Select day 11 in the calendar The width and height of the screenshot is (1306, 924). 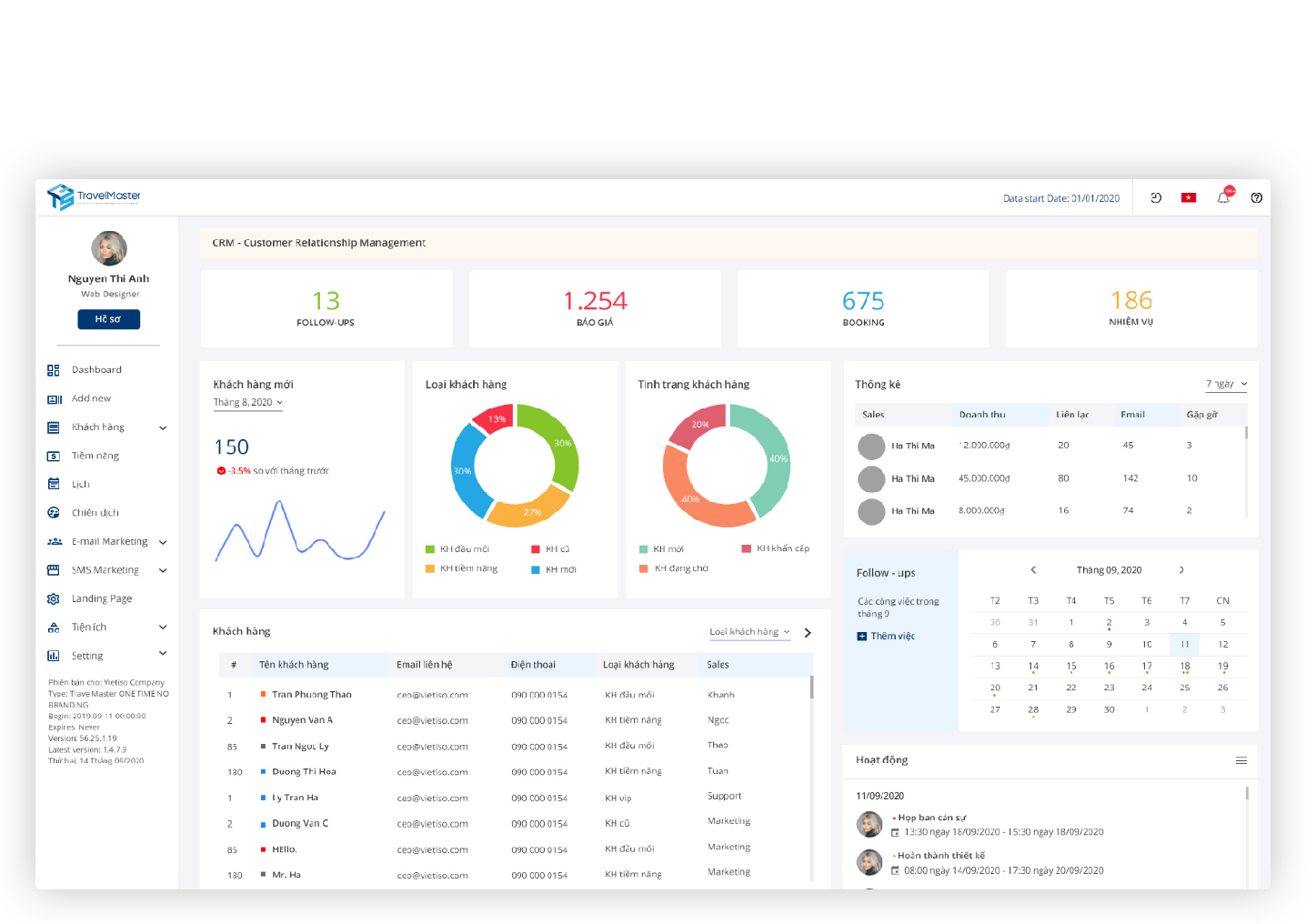coord(1184,644)
